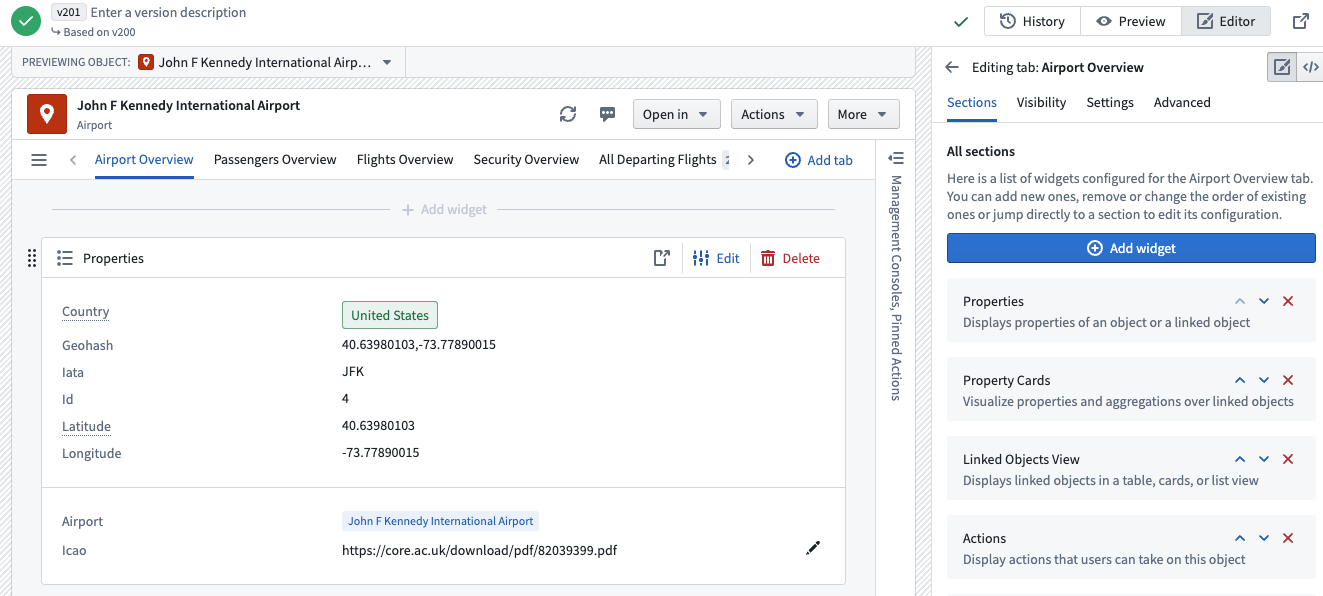Remove the Linked Objects View section
The height and width of the screenshot is (596, 1323).
tap(1288, 459)
